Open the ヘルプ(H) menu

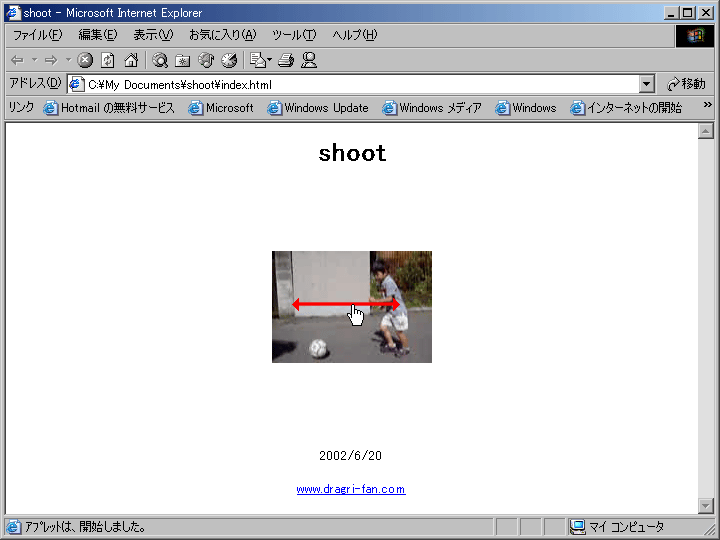point(354,35)
